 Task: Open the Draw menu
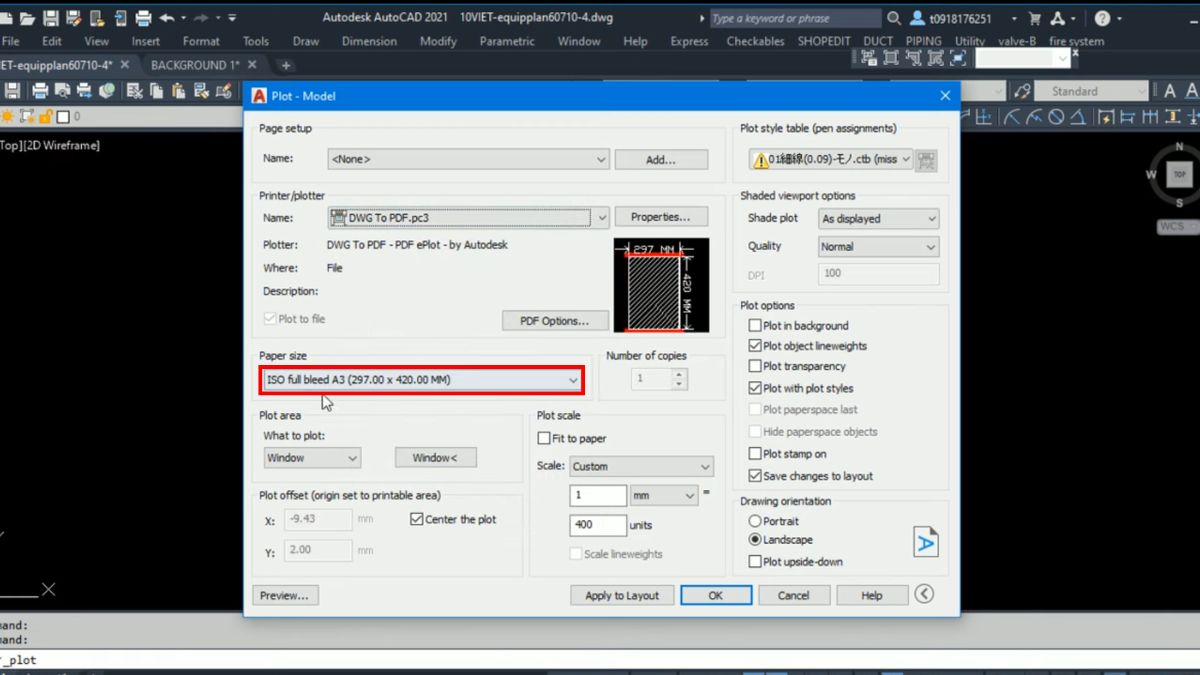305,41
